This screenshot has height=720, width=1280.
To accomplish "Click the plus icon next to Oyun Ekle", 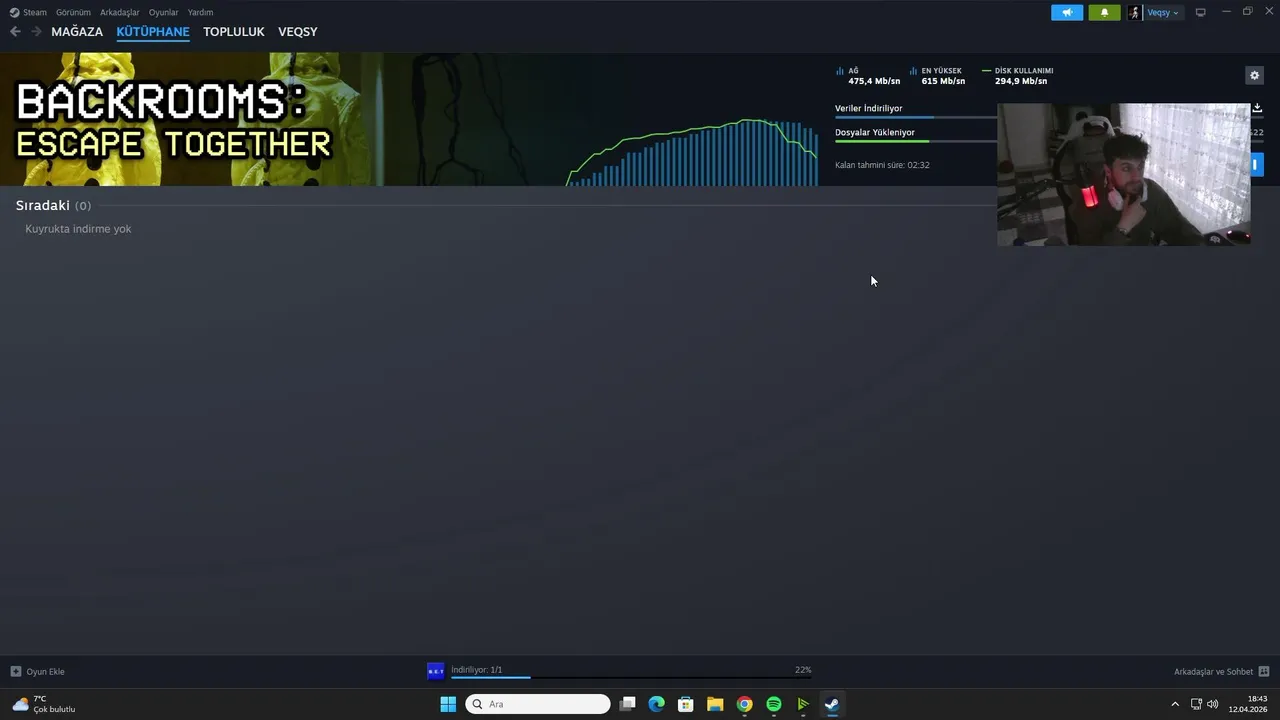I will [16, 671].
